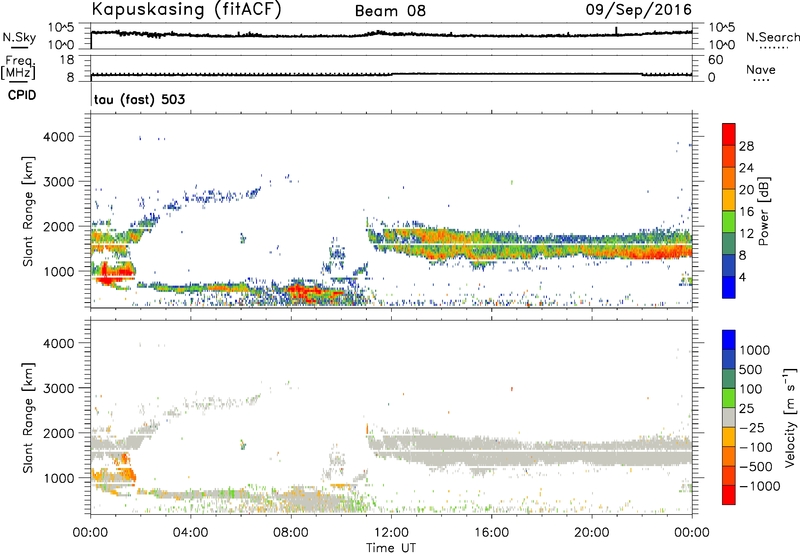Click the blue bottom of Power colorbar
This screenshot has width=800, height=554.
(729, 287)
